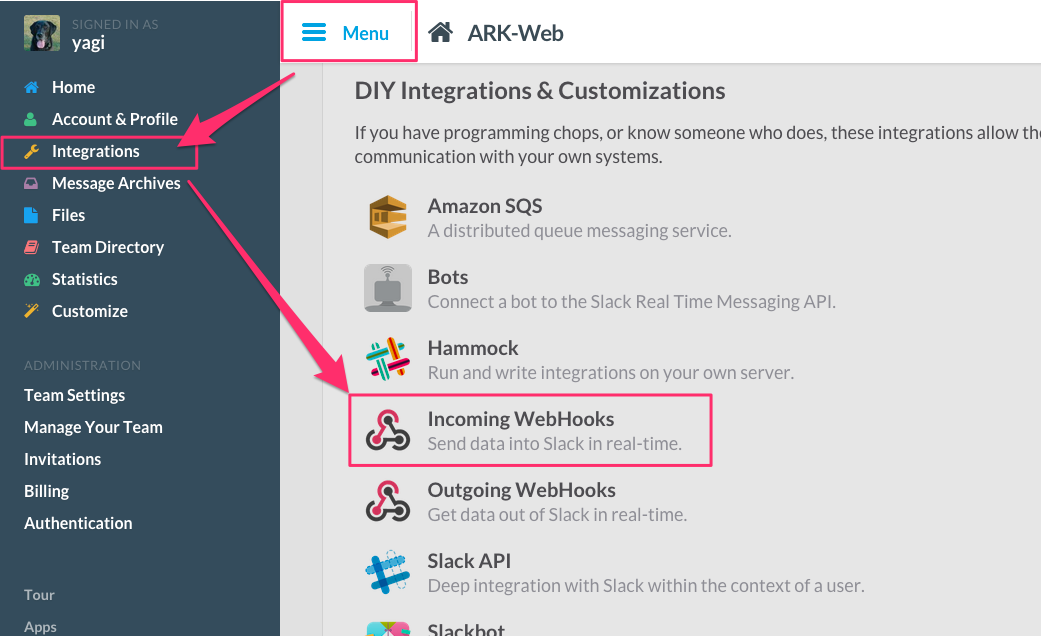Screen dimensions: 1041x636
Task: Open Team Settings under Administration
Action: pyautogui.click(x=74, y=395)
